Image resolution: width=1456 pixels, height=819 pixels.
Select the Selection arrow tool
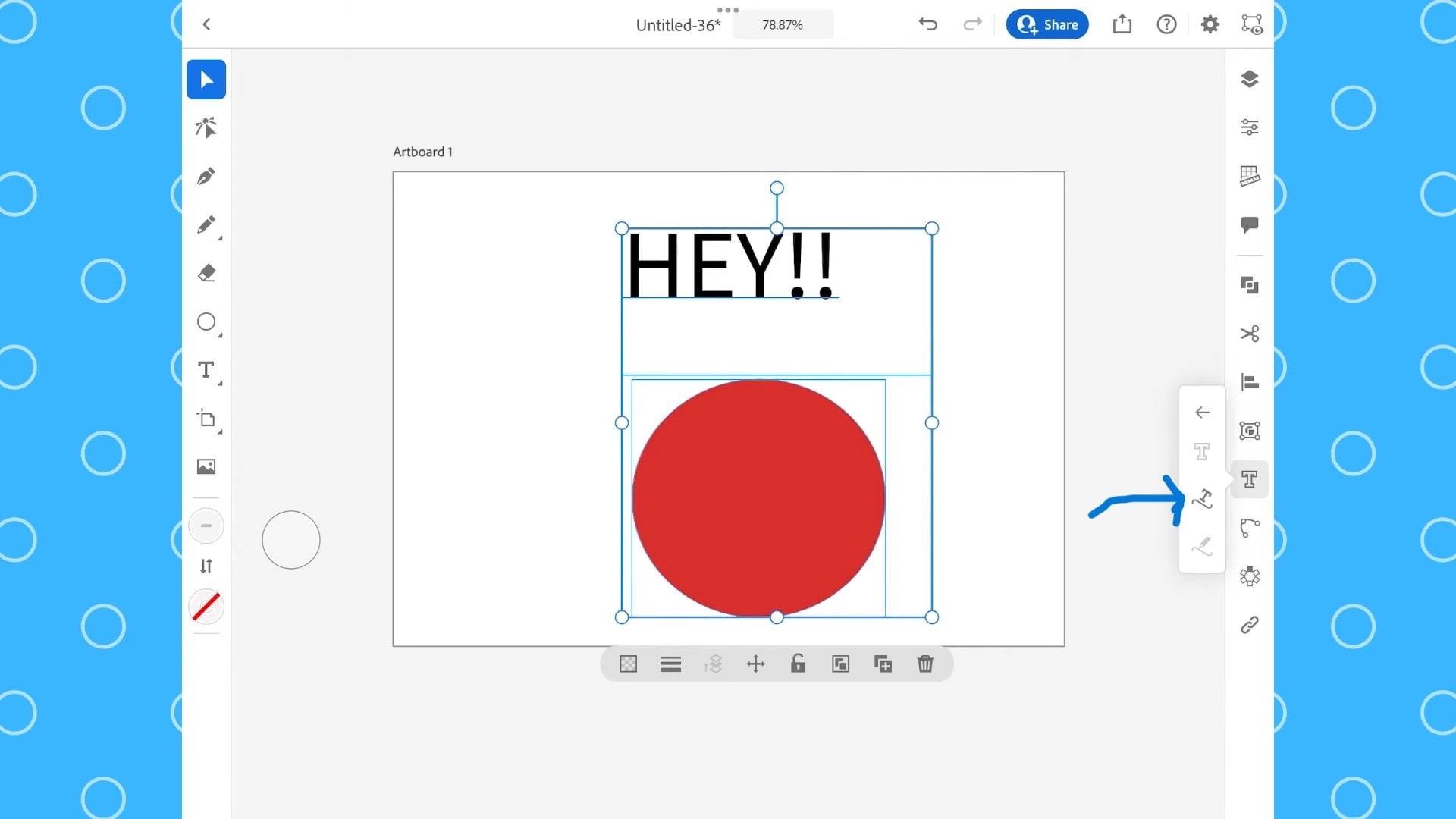click(206, 80)
